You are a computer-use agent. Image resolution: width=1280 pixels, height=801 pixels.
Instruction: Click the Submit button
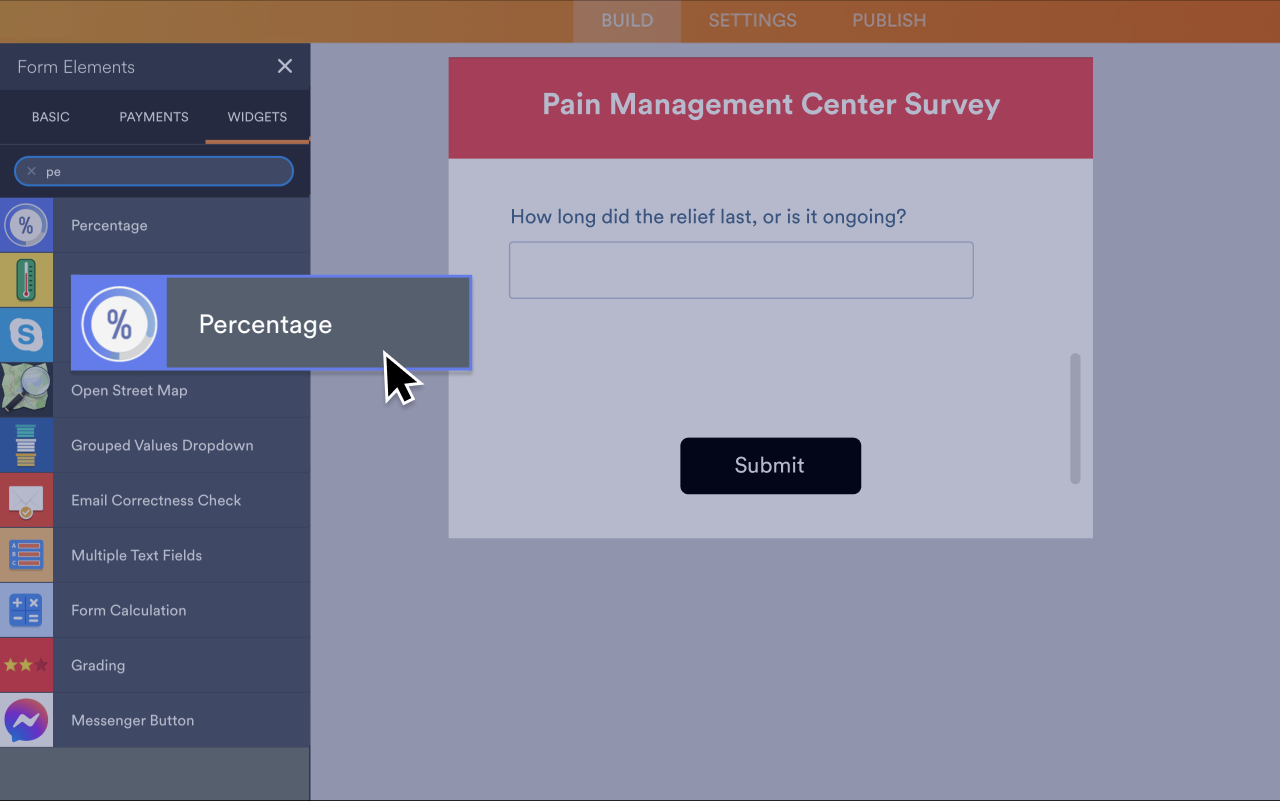coord(770,465)
